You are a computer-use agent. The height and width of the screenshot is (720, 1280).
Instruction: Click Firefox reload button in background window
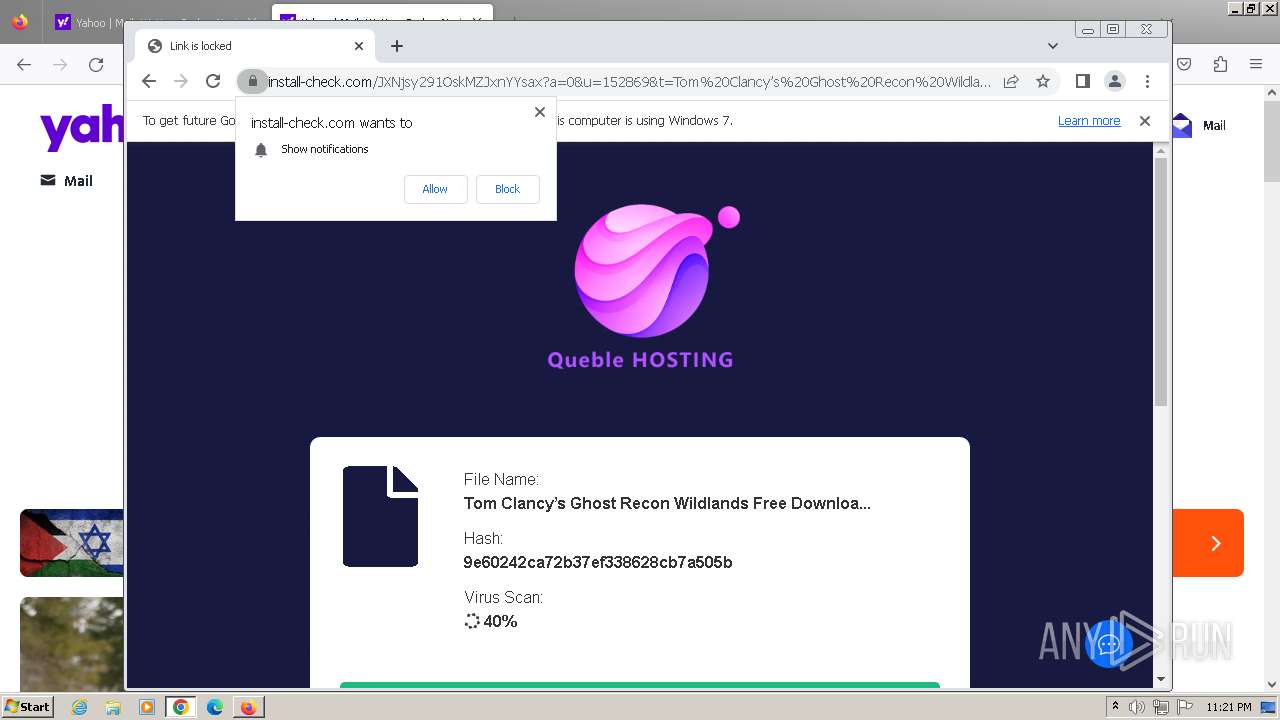click(x=96, y=65)
